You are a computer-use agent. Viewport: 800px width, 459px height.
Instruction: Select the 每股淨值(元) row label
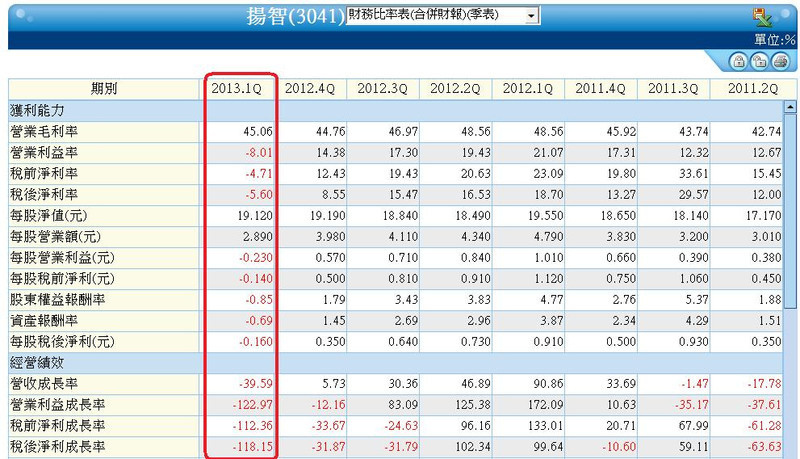49,216
